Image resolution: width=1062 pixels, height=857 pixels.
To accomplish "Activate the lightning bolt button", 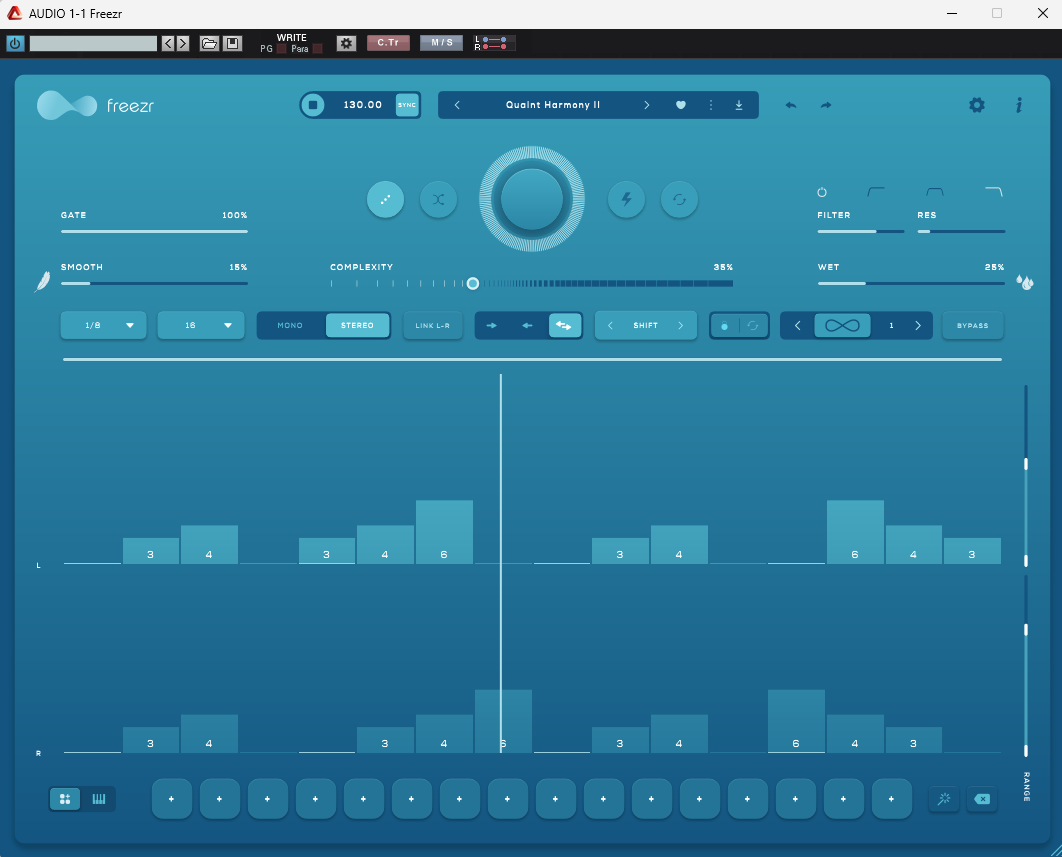I will click(626, 199).
